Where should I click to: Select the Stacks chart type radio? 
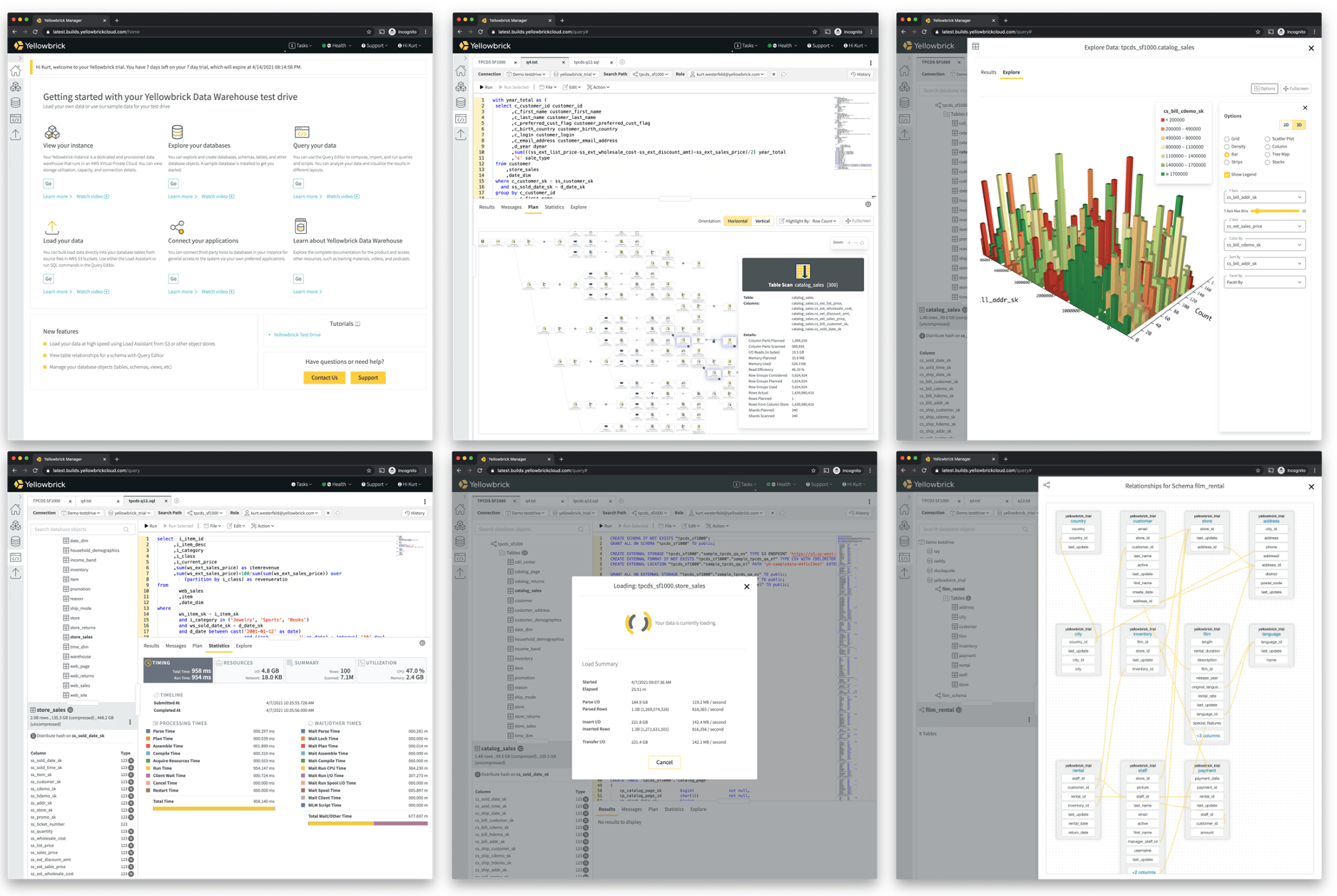click(1267, 162)
